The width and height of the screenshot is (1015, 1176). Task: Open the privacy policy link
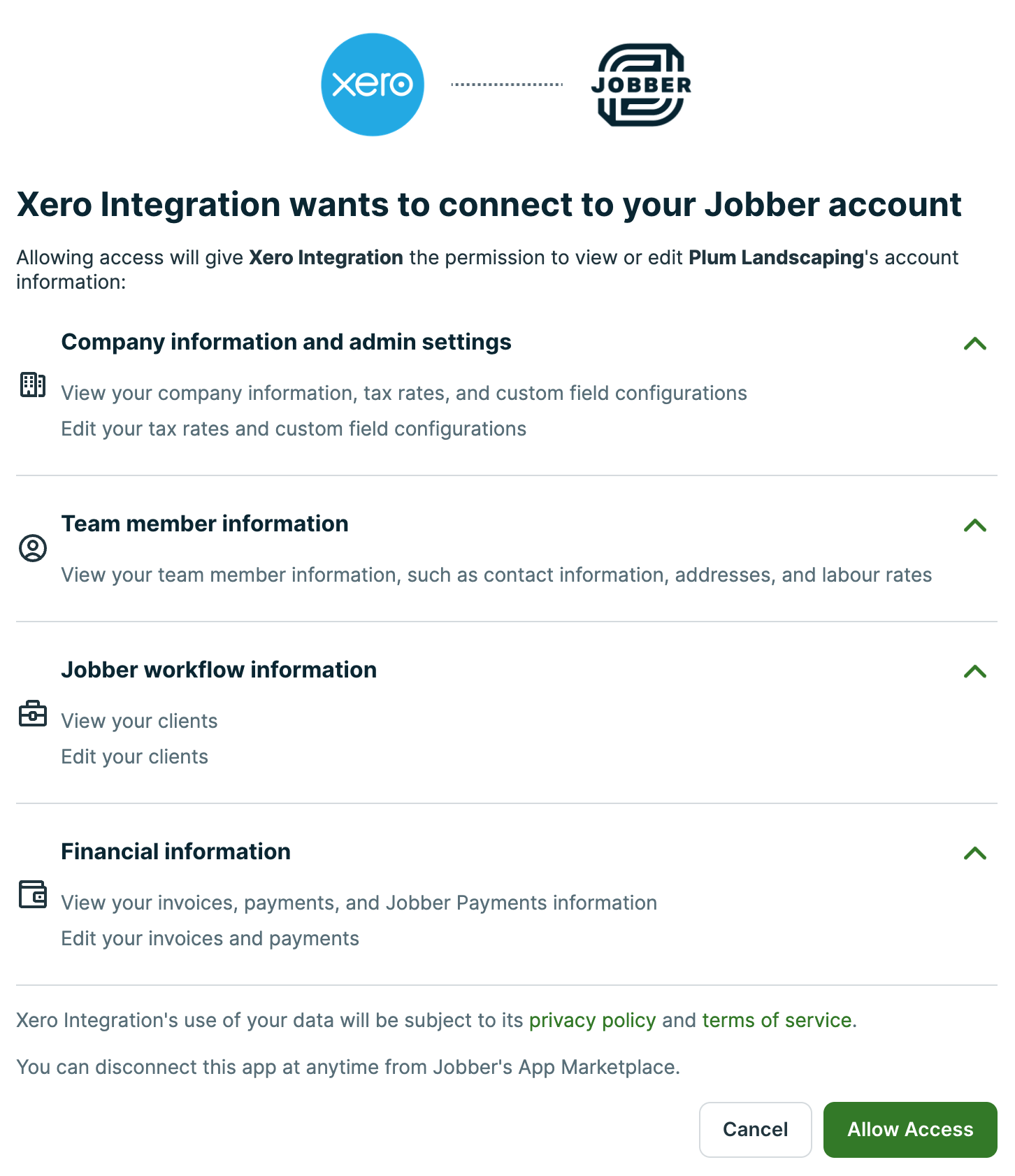(x=592, y=1020)
